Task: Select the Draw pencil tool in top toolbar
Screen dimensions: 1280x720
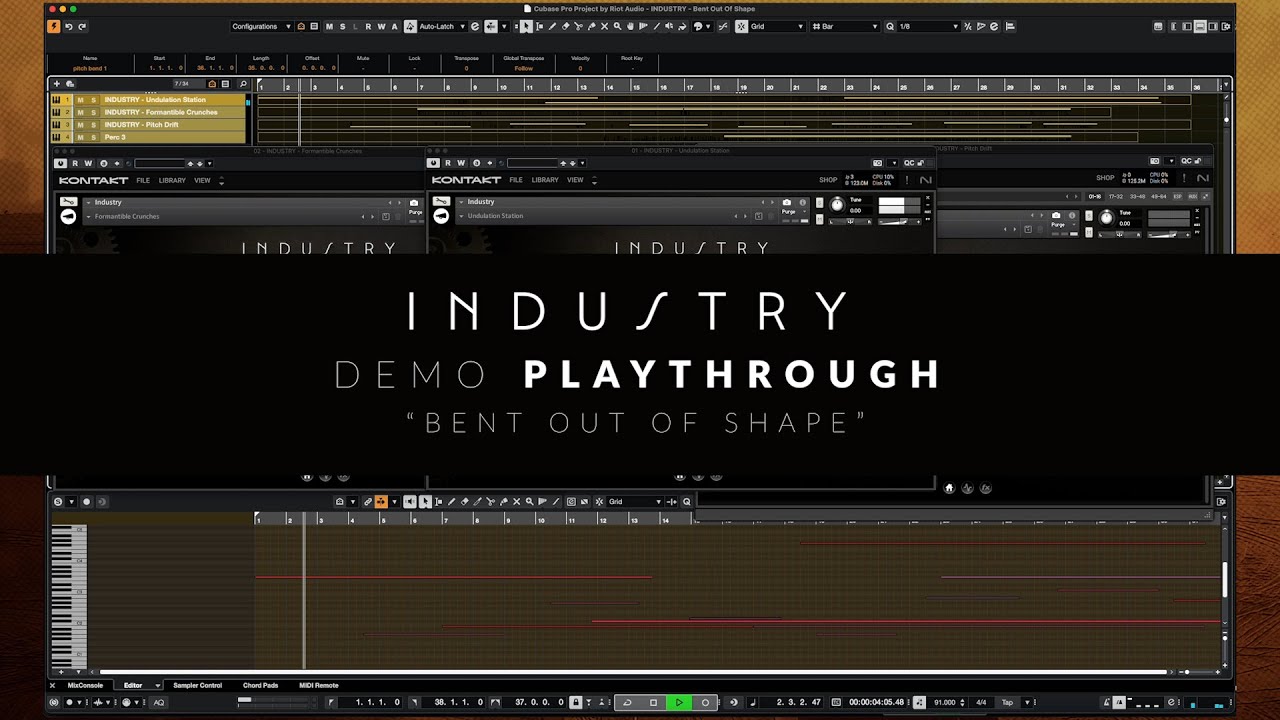Action: (x=553, y=26)
